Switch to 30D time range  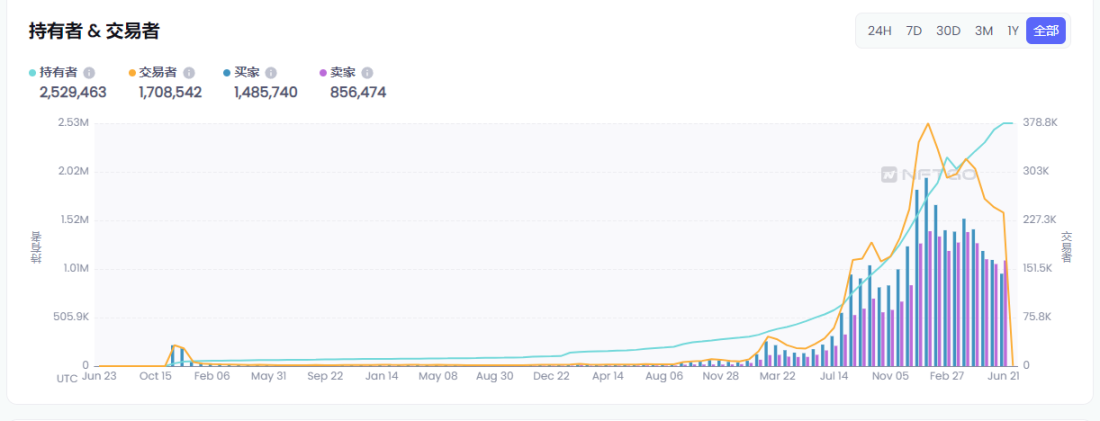(x=948, y=31)
